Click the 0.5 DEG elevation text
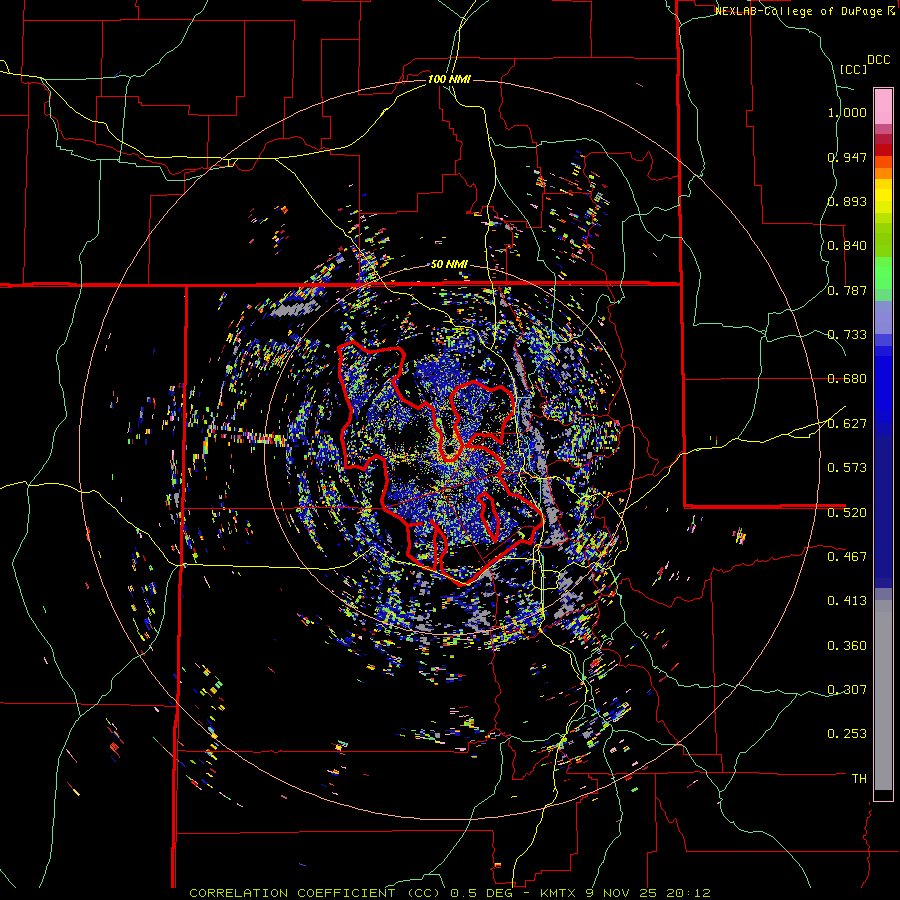 coord(482,893)
